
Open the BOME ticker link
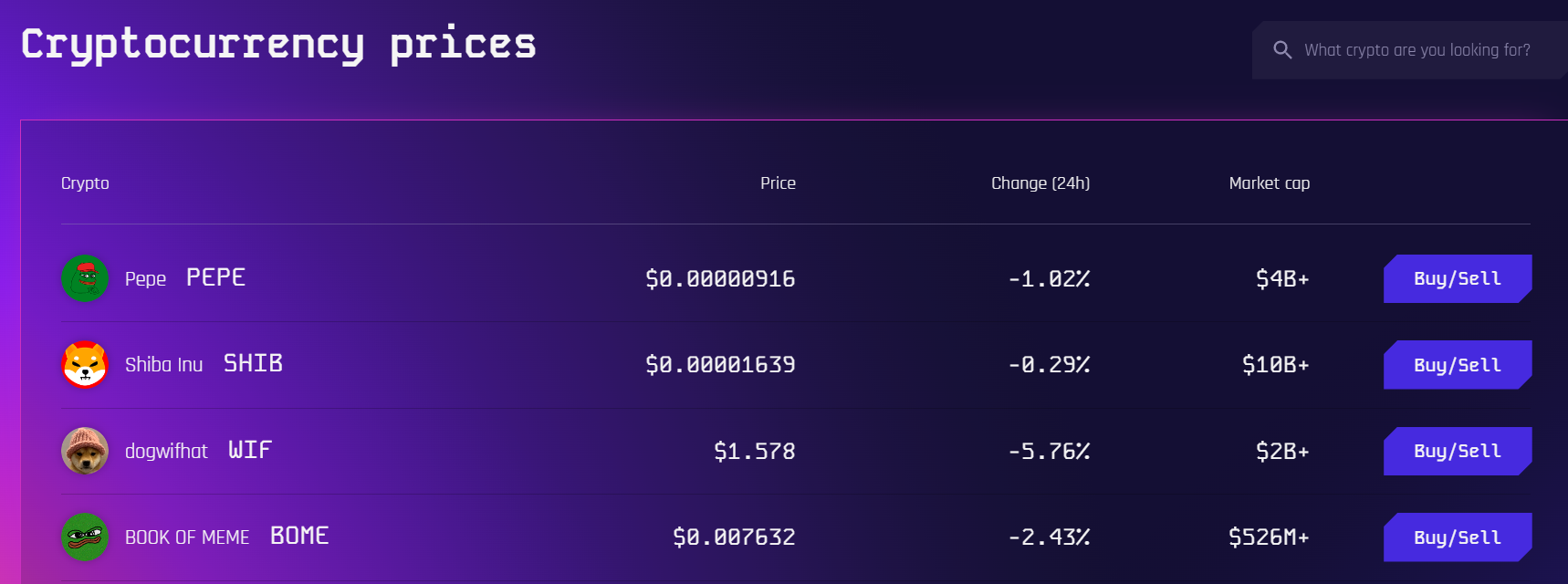[x=299, y=536]
